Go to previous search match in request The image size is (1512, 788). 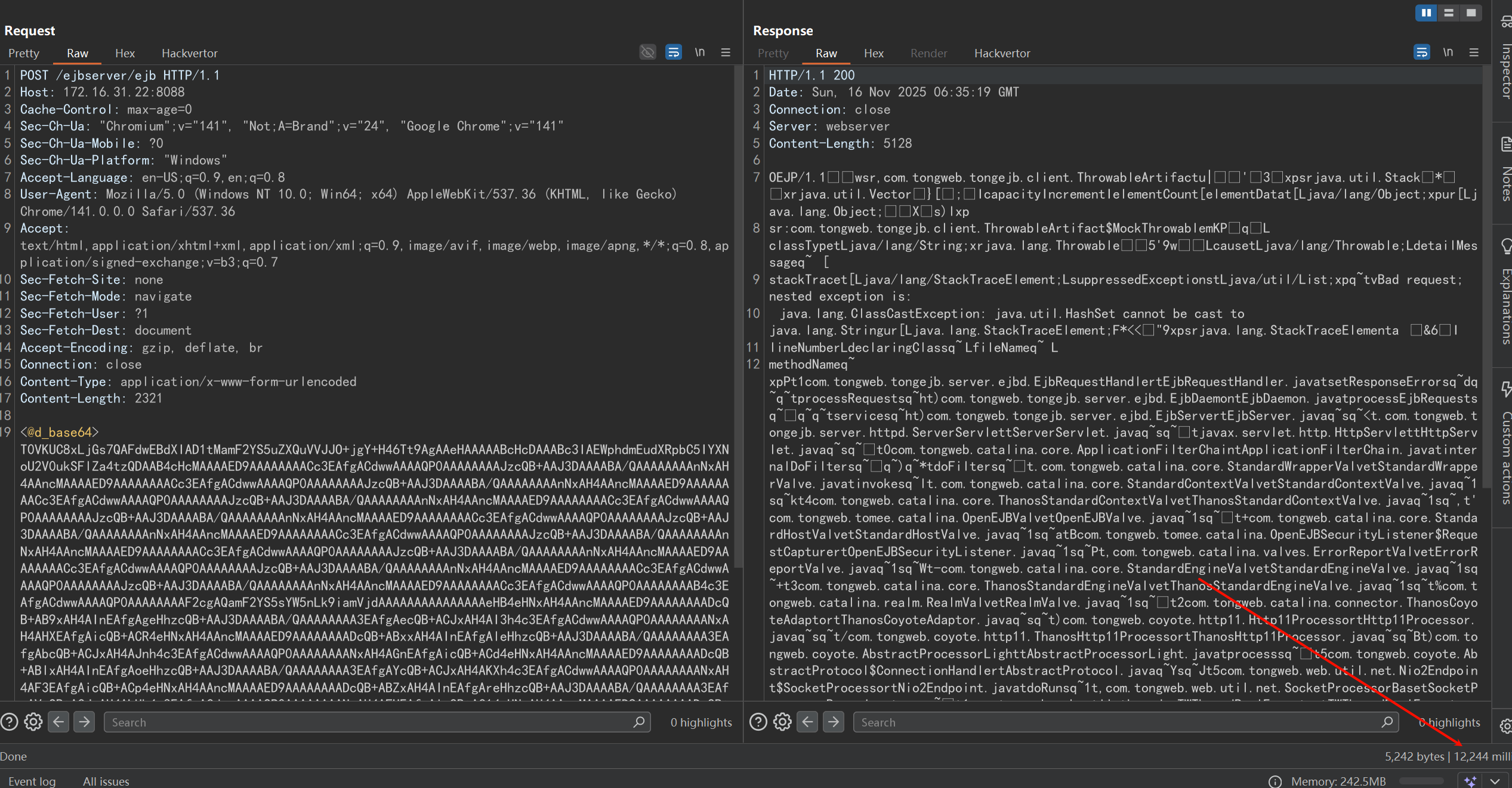pyautogui.click(x=58, y=722)
